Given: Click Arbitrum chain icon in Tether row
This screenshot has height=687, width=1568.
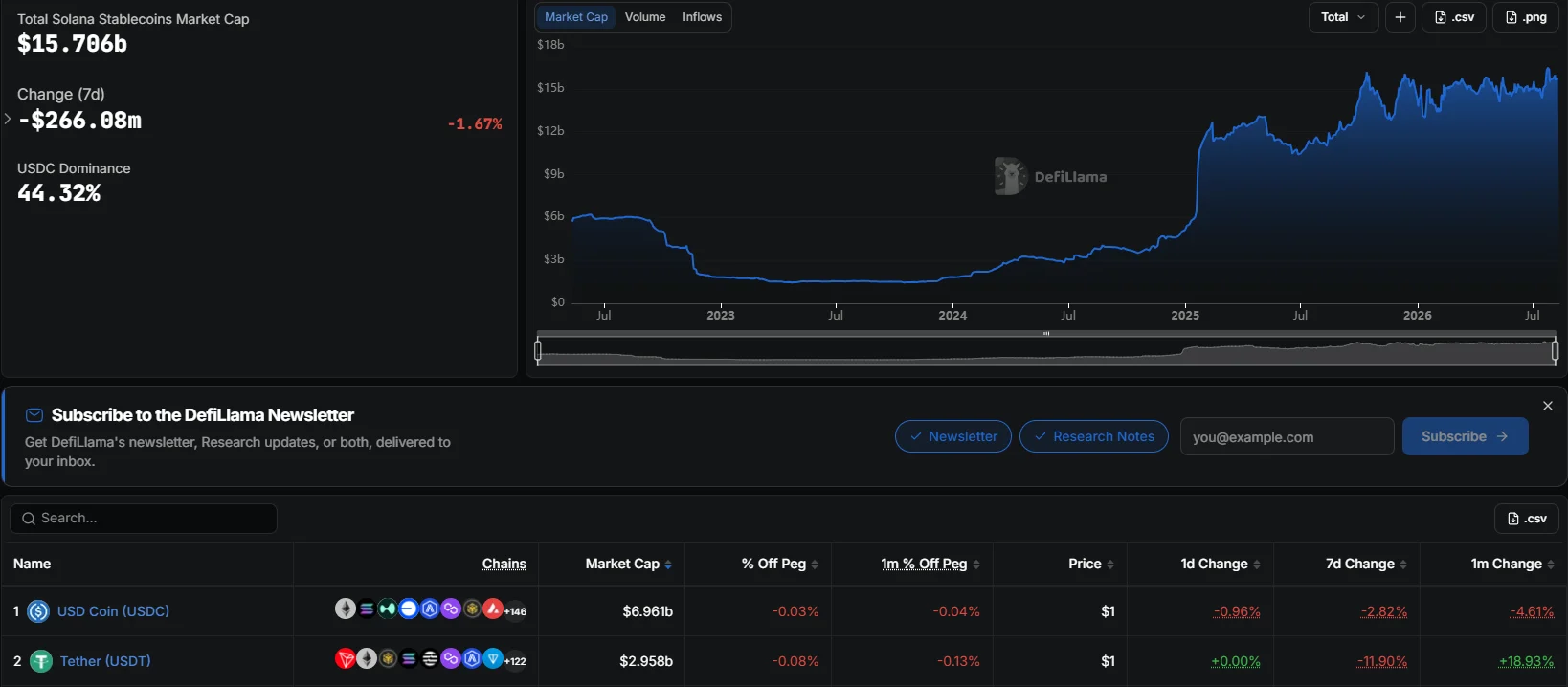Looking at the screenshot, I should [472, 658].
